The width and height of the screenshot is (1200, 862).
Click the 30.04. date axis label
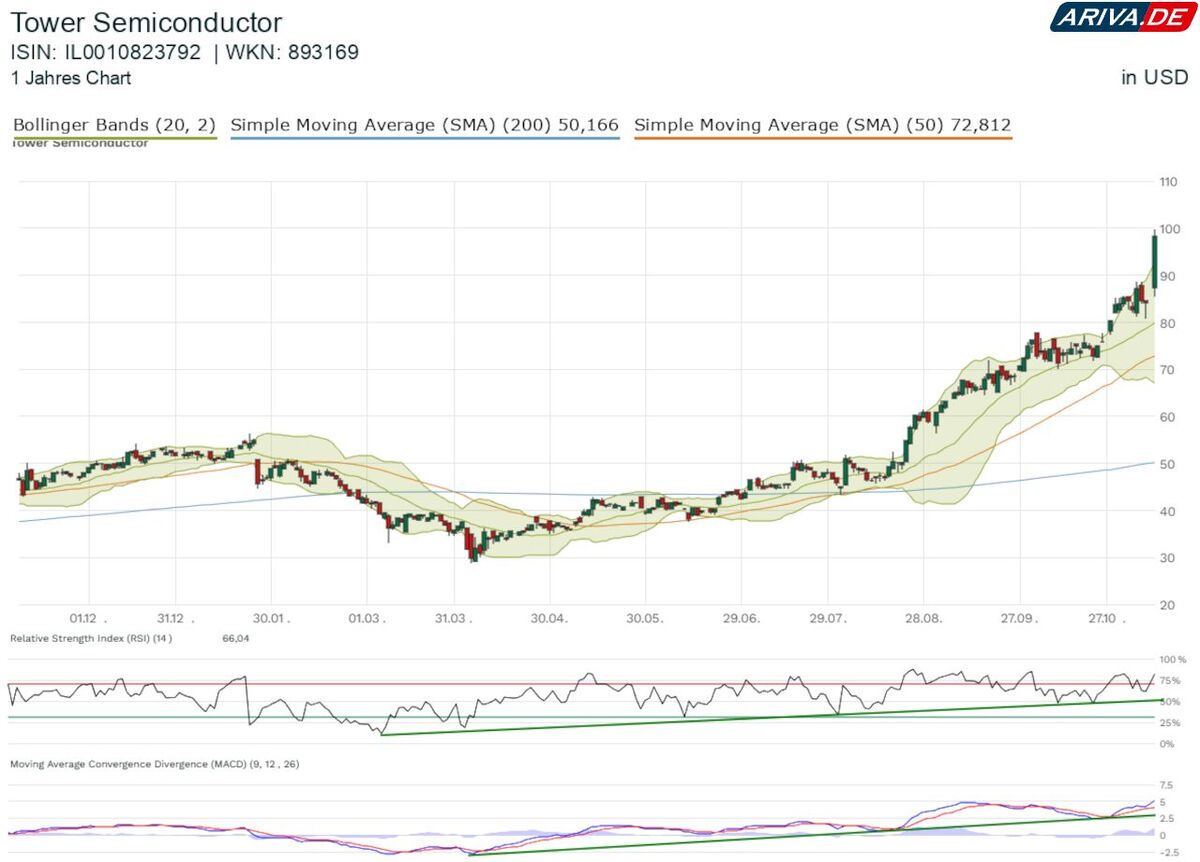click(549, 618)
